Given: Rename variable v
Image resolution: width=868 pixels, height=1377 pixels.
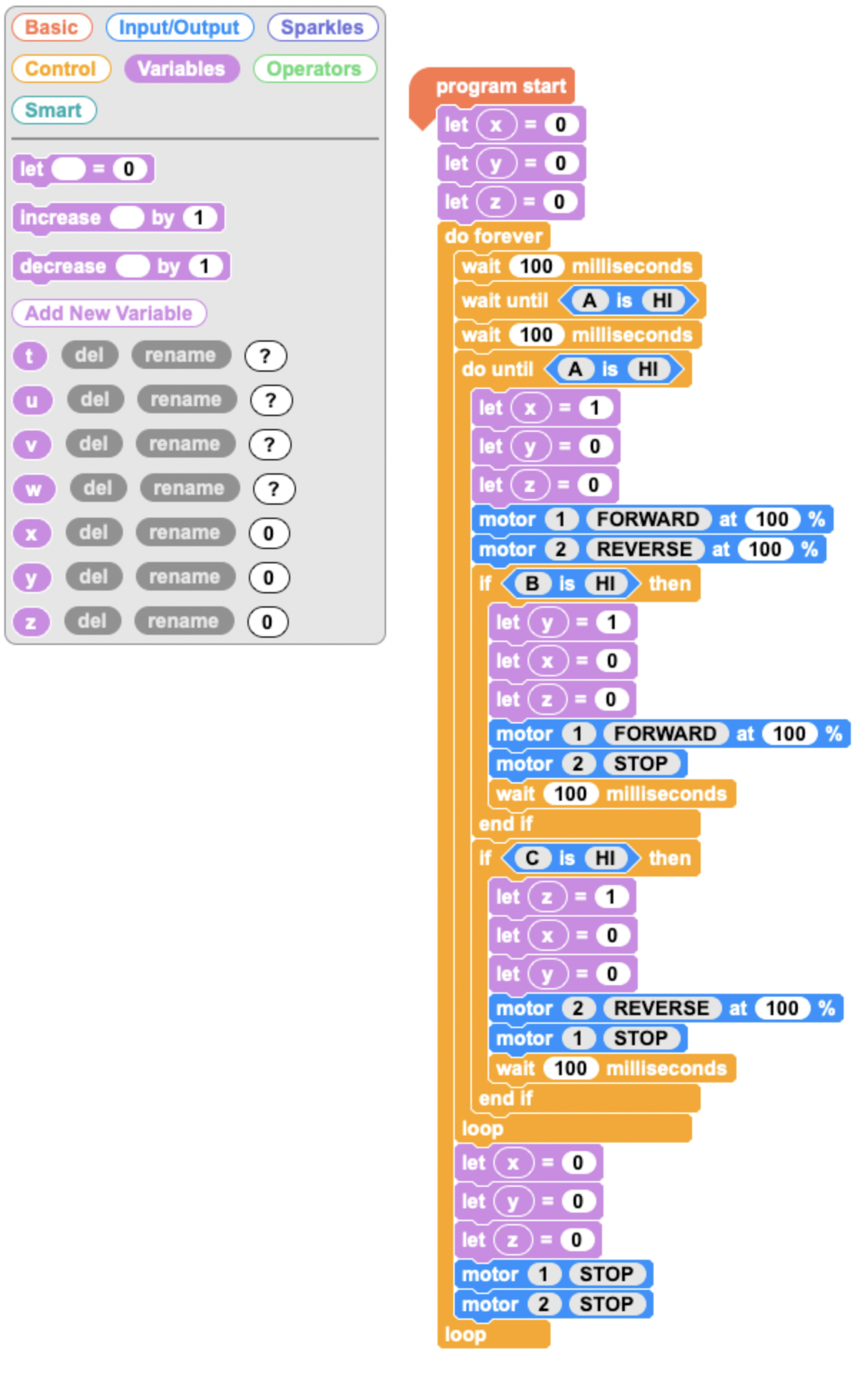Looking at the screenshot, I should click(184, 443).
